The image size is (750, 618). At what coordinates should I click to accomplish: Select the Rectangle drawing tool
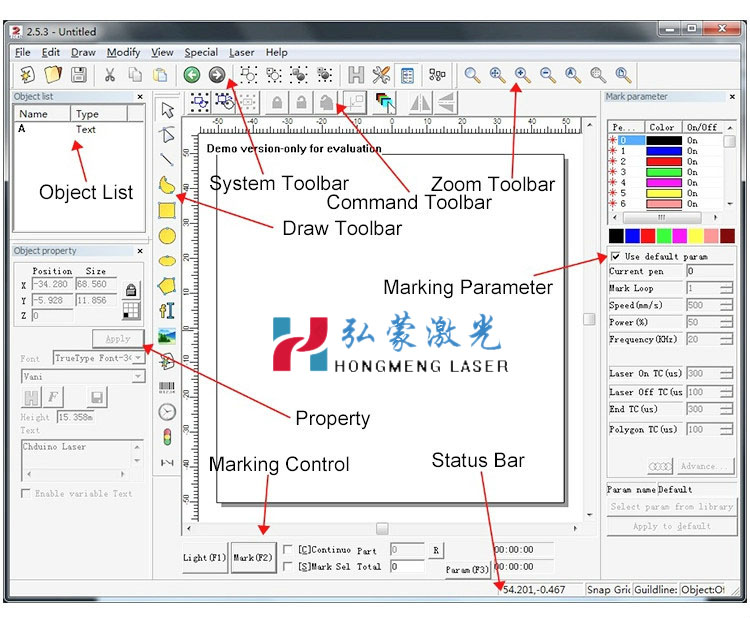coord(167,210)
